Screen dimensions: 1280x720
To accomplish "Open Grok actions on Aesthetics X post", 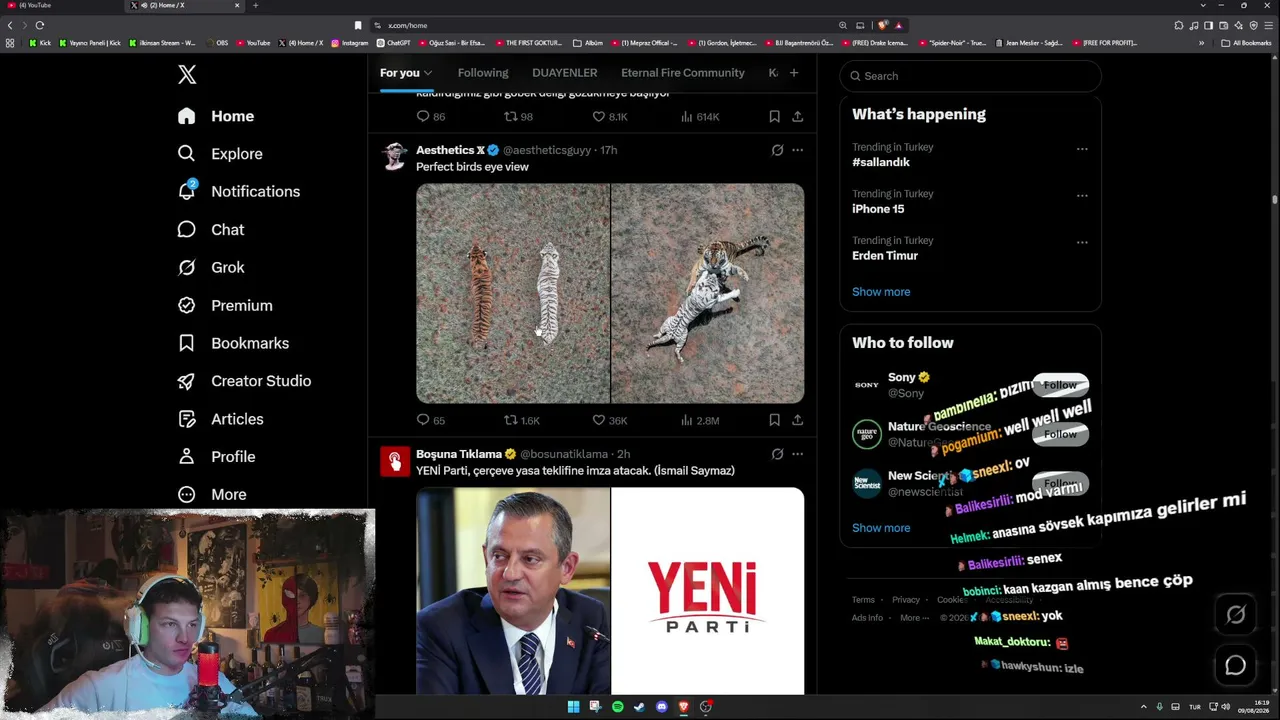I will point(777,150).
